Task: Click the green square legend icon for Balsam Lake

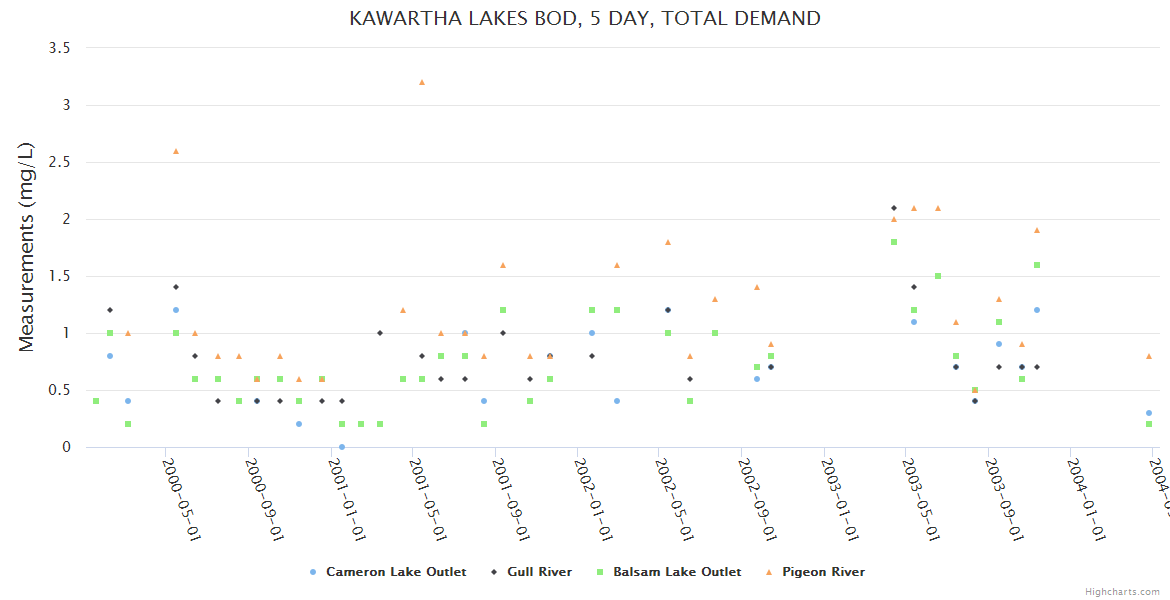Action: coord(600,572)
